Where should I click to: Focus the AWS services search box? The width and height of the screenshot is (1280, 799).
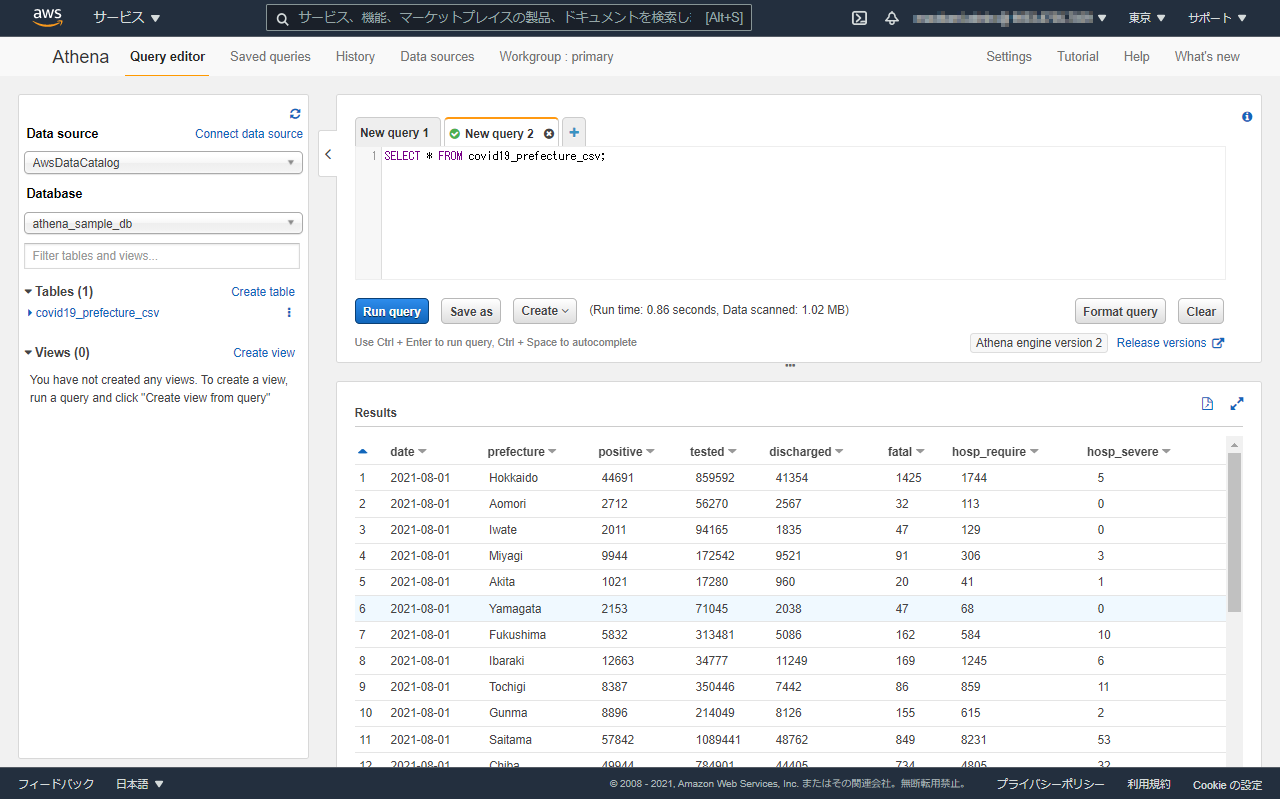tap(510, 18)
